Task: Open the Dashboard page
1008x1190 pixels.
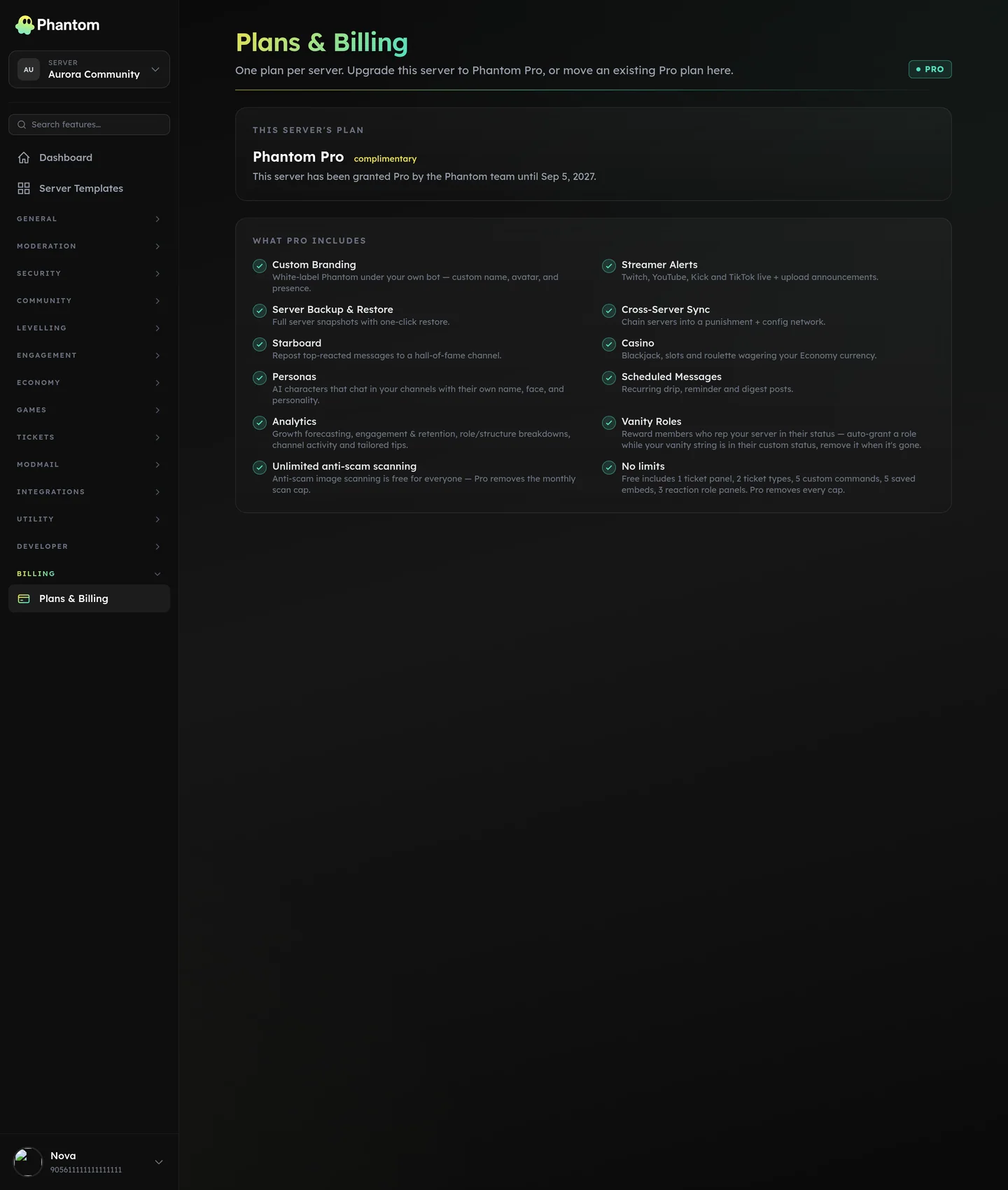Action: pos(89,157)
